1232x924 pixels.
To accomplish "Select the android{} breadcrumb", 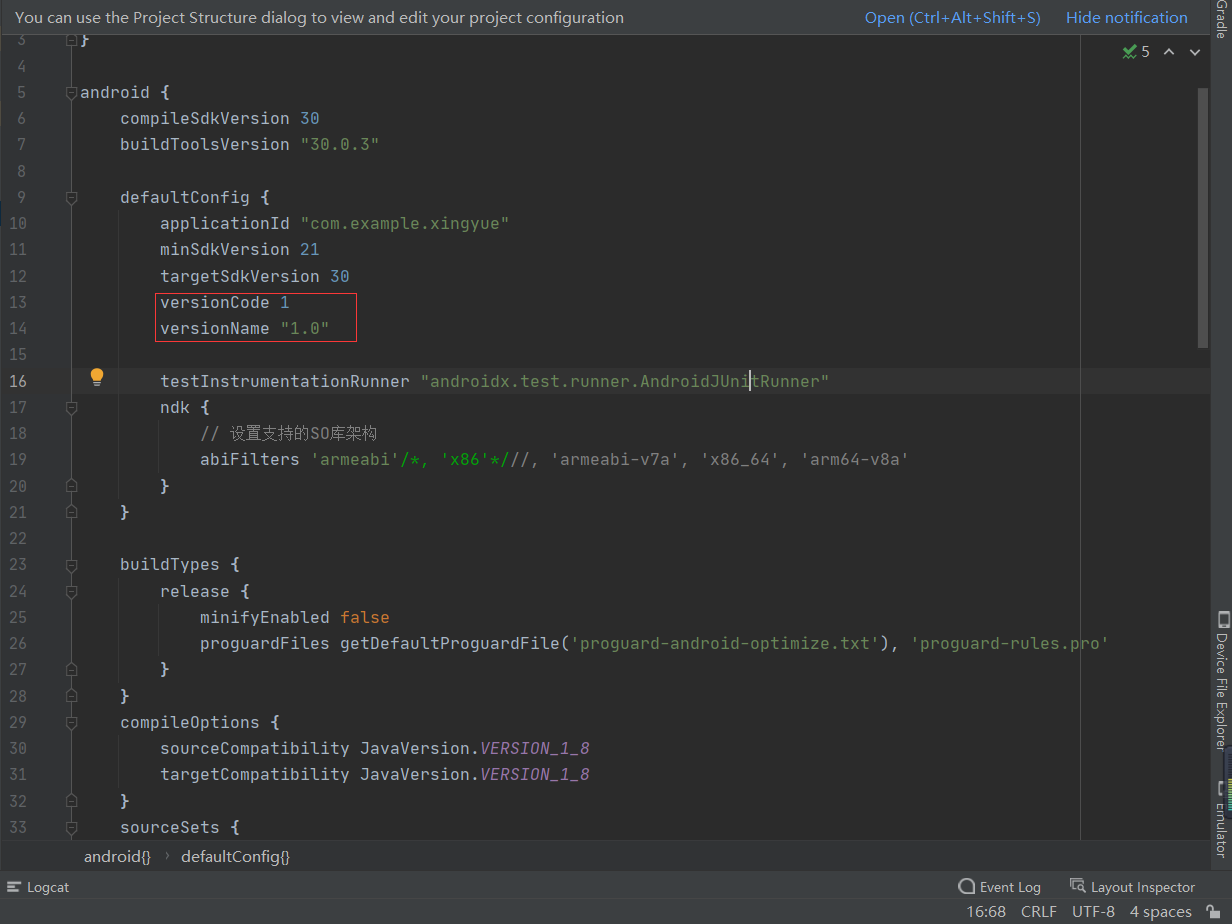I will coord(117,857).
